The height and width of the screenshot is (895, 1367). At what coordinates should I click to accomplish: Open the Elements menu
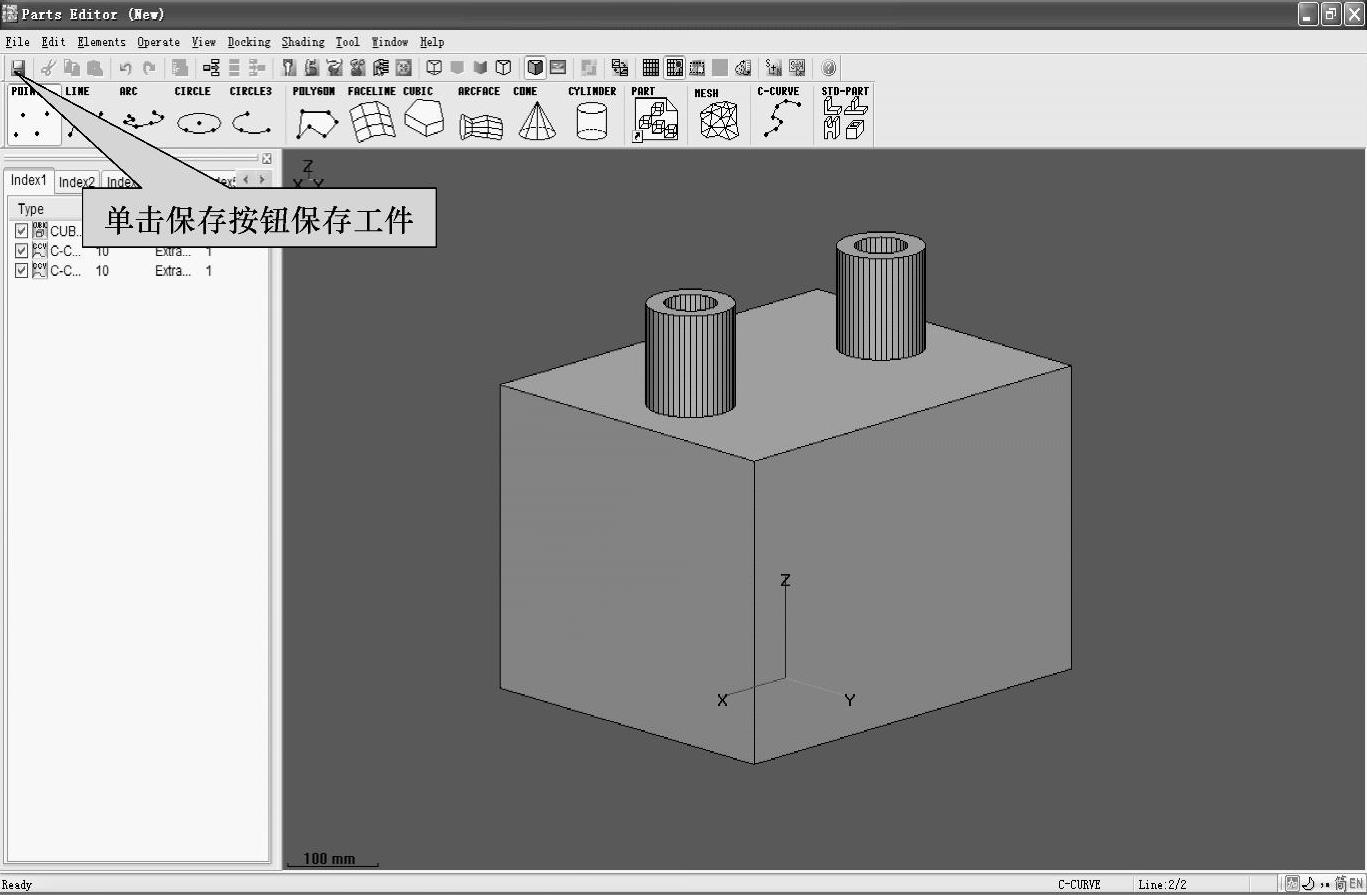coord(101,42)
